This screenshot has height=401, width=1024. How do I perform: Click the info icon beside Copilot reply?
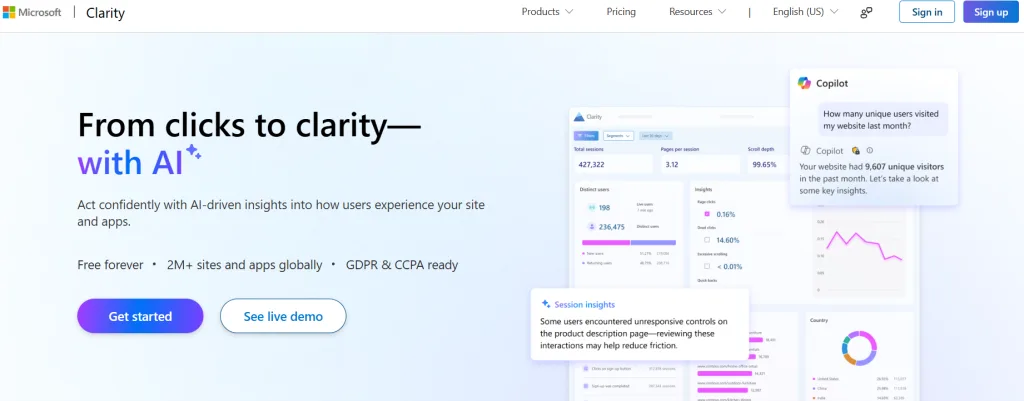(869, 150)
